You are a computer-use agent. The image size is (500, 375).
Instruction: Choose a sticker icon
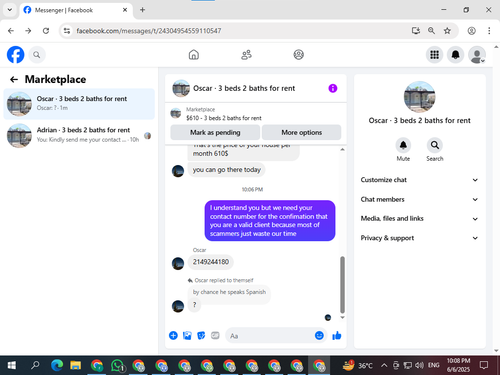pyautogui.click(x=201, y=335)
